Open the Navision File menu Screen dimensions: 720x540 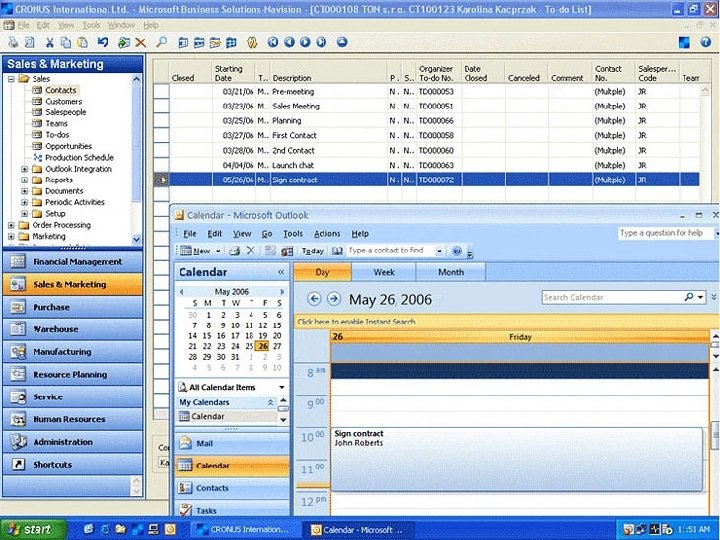[23, 25]
